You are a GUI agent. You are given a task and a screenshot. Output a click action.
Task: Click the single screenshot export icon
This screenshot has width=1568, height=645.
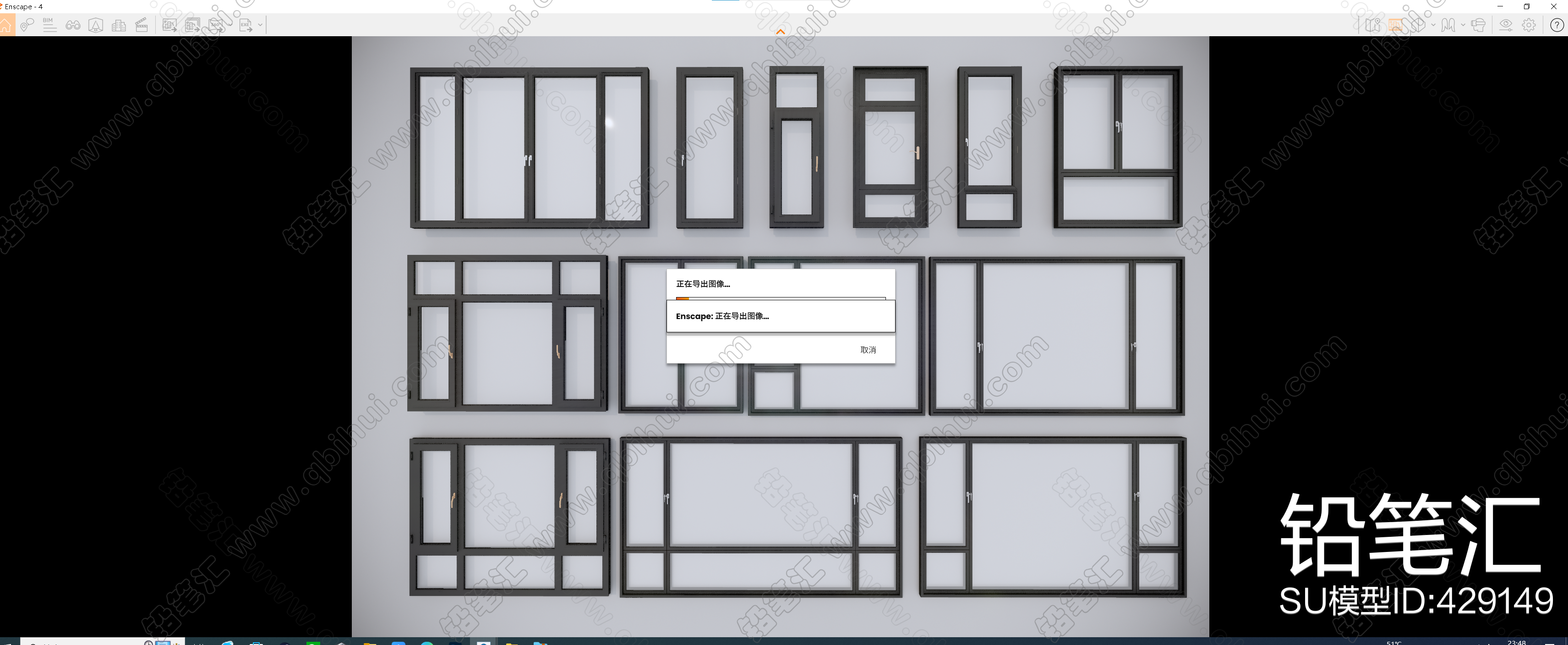170,25
